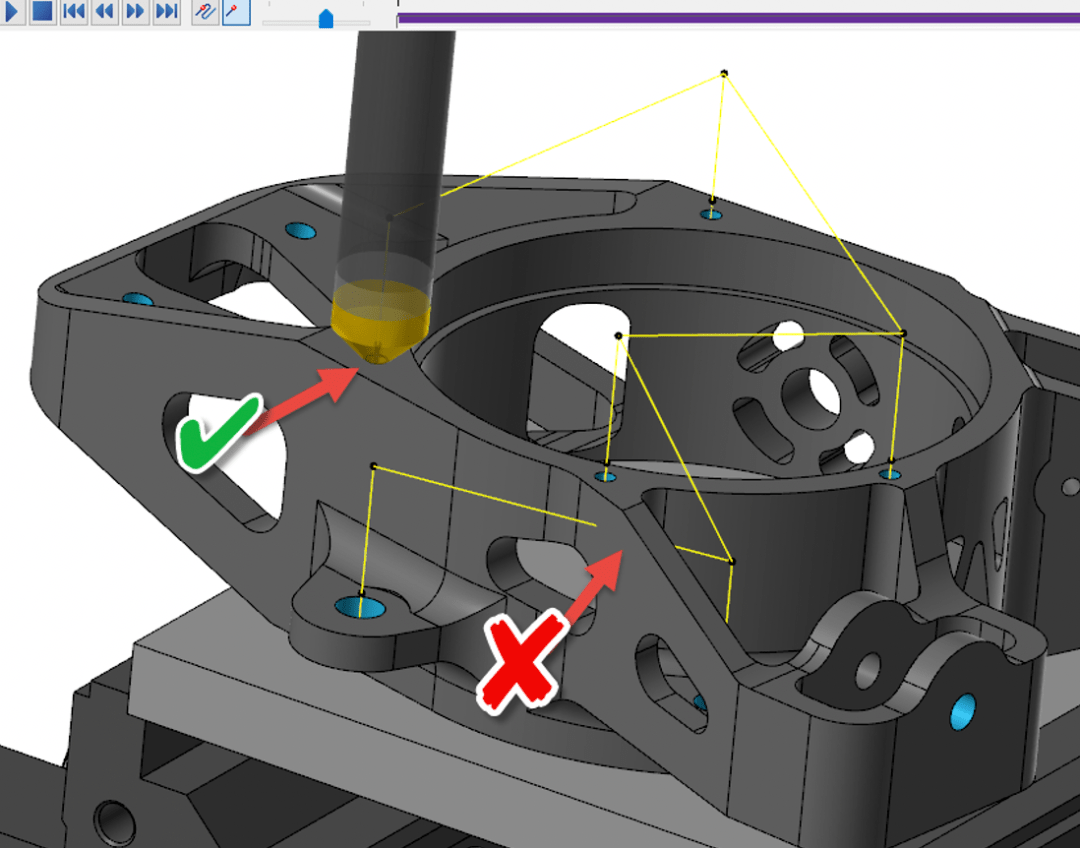Viewport: 1080px width, 848px height.
Task: Jump to the start of the simulation
Action: click(73, 12)
